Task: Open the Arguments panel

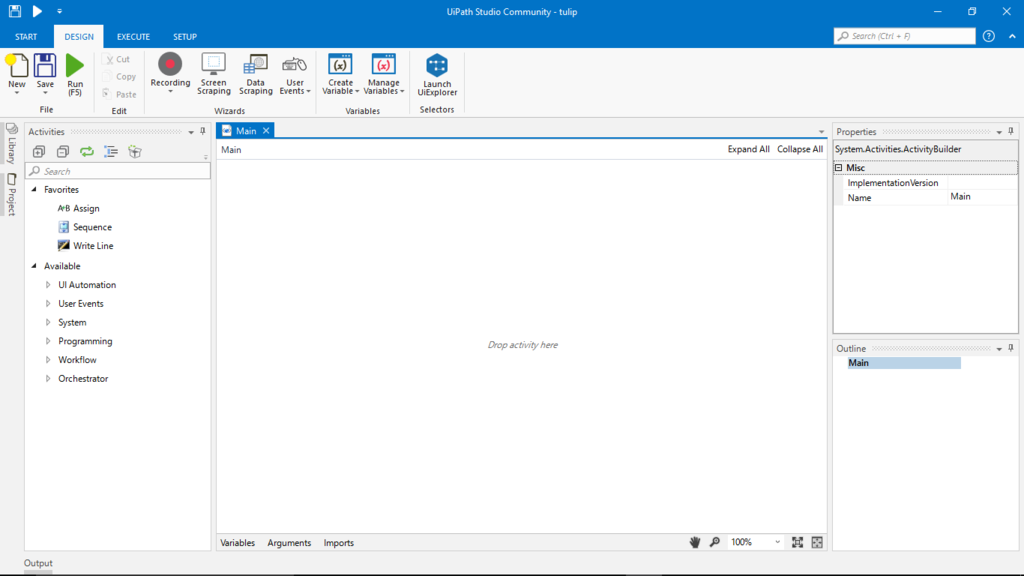Action: click(x=289, y=543)
